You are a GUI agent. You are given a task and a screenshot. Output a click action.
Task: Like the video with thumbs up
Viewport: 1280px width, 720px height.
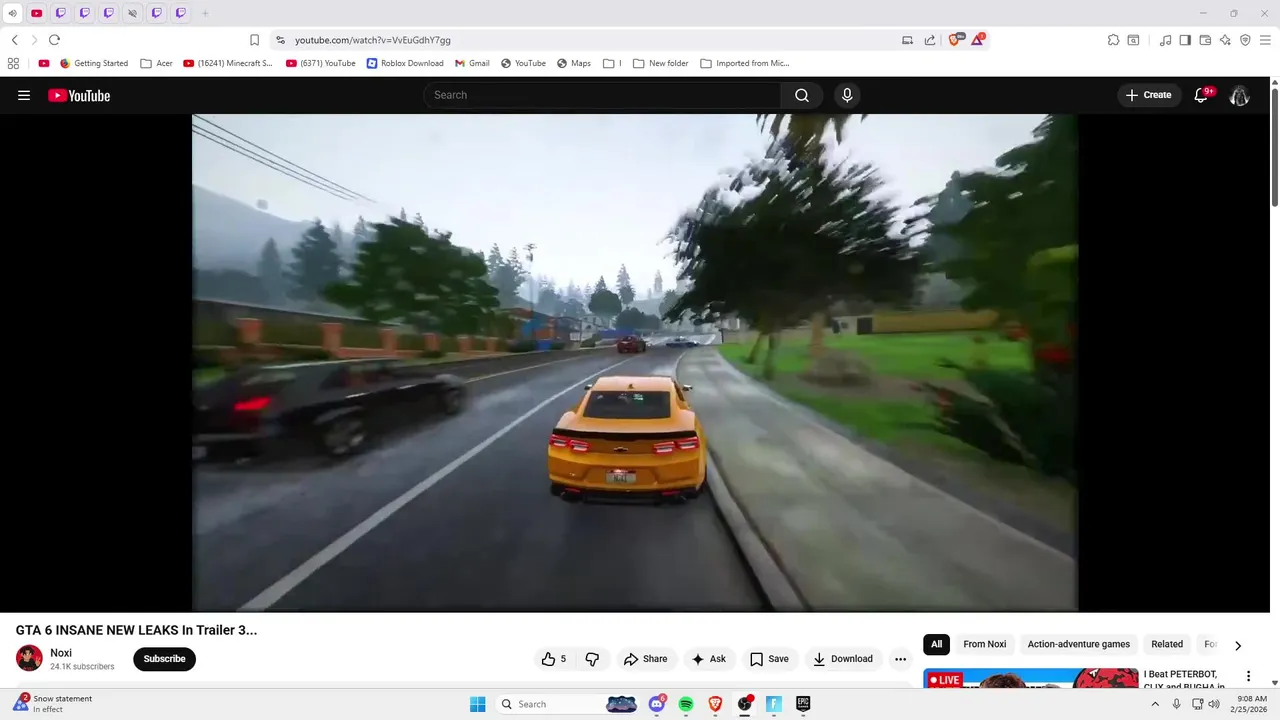click(554, 659)
